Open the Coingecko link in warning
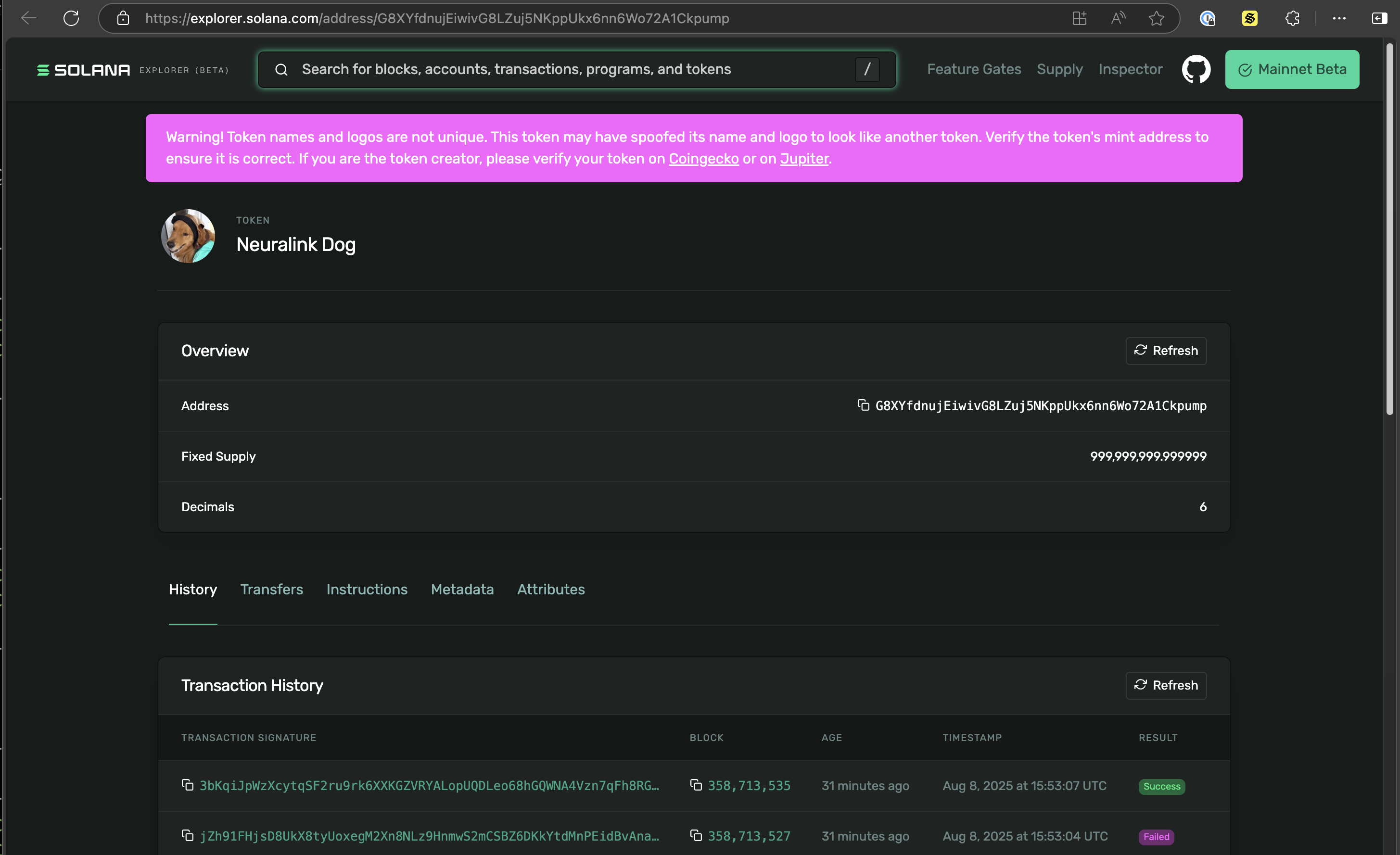Viewport: 1400px width, 855px height. tap(703, 159)
